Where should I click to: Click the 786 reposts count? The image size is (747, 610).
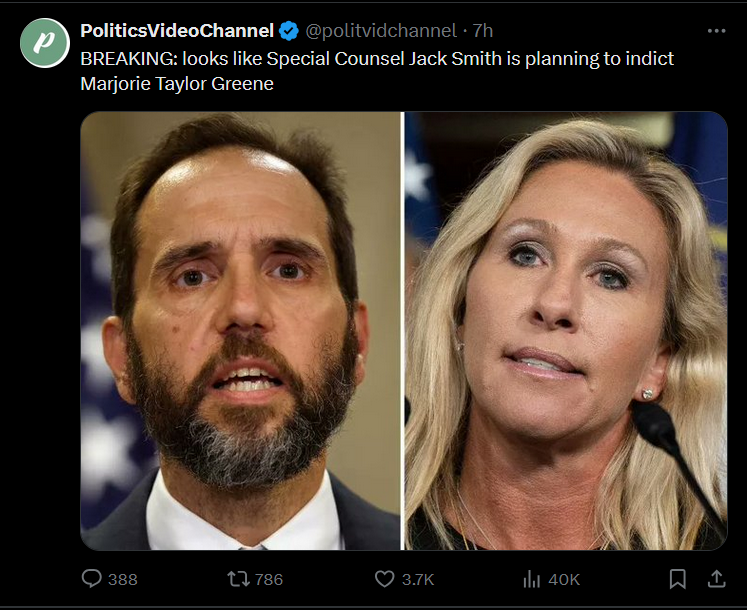269,579
